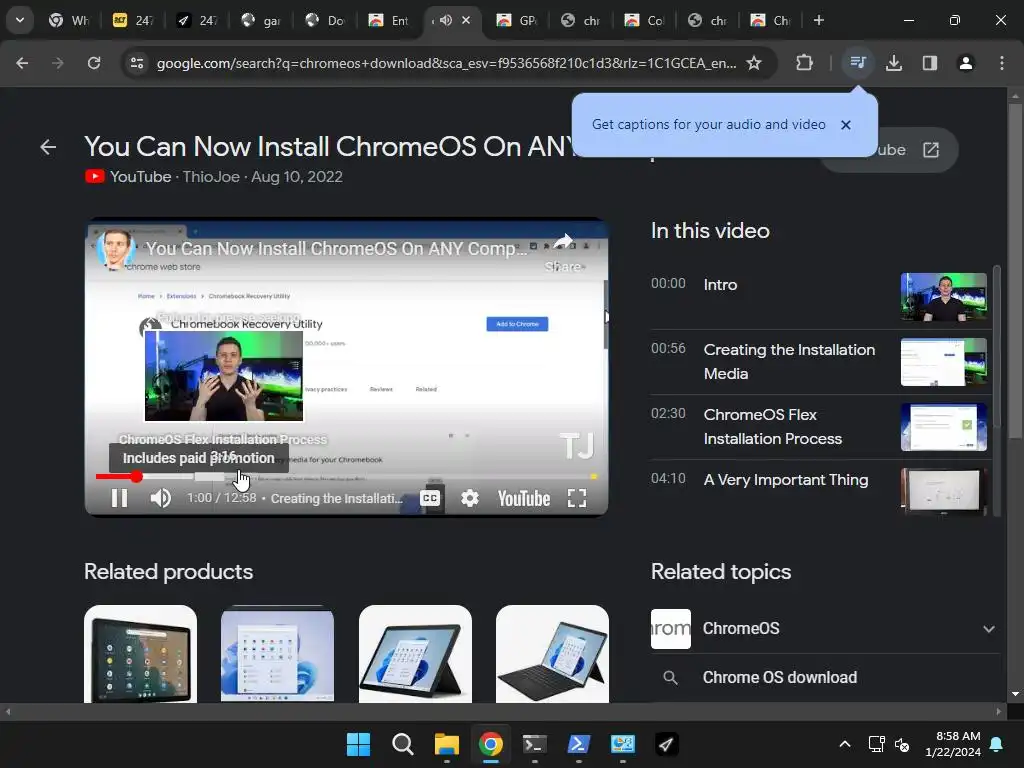
Task: Share the video via arrow icon
Action: (563, 242)
